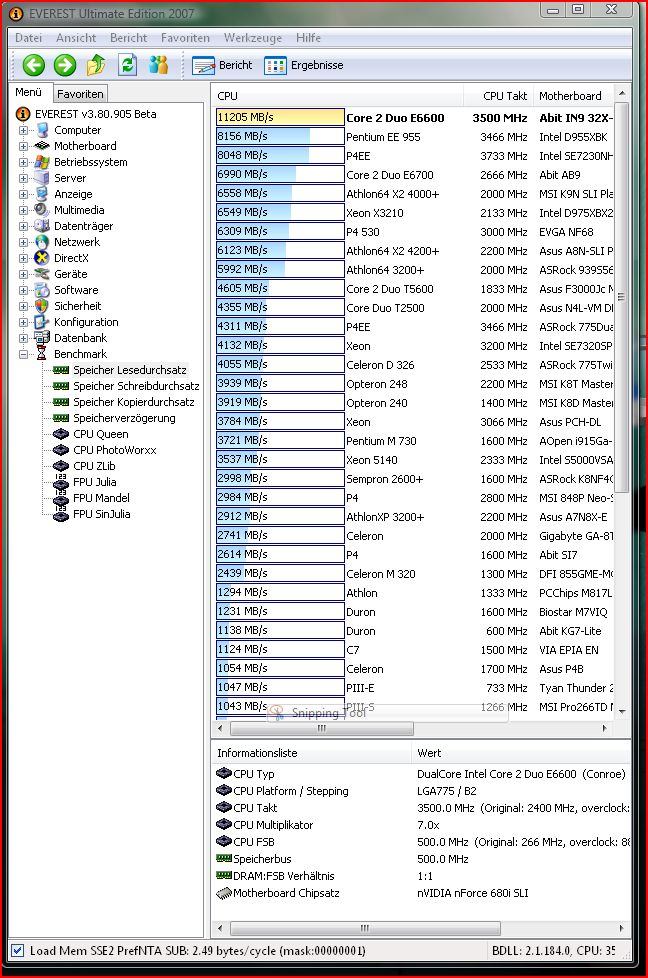Toggle the Load Mem SSE2 status checkbox
Screen dimensions: 648x978
click(x=17, y=951)
